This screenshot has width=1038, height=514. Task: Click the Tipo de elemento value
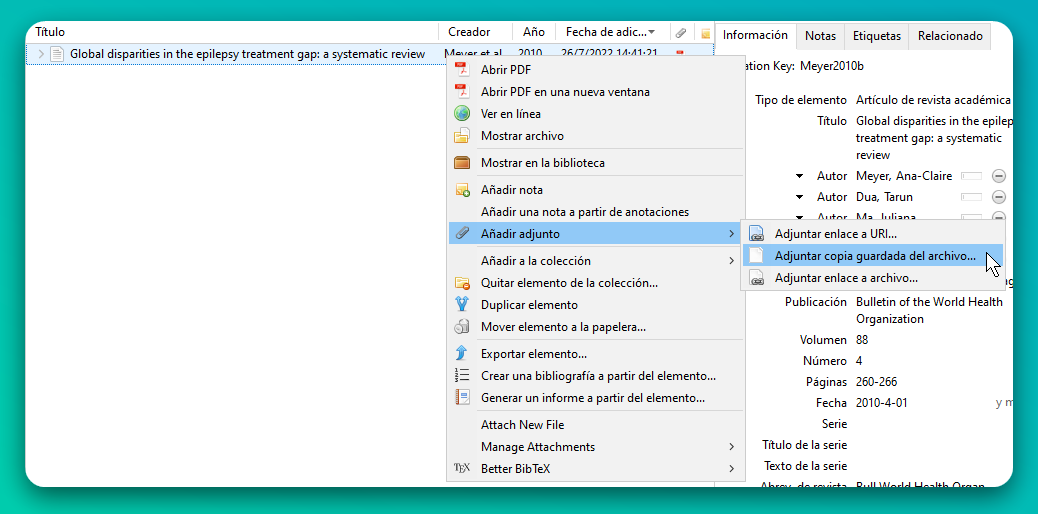(x=933, y=100)
